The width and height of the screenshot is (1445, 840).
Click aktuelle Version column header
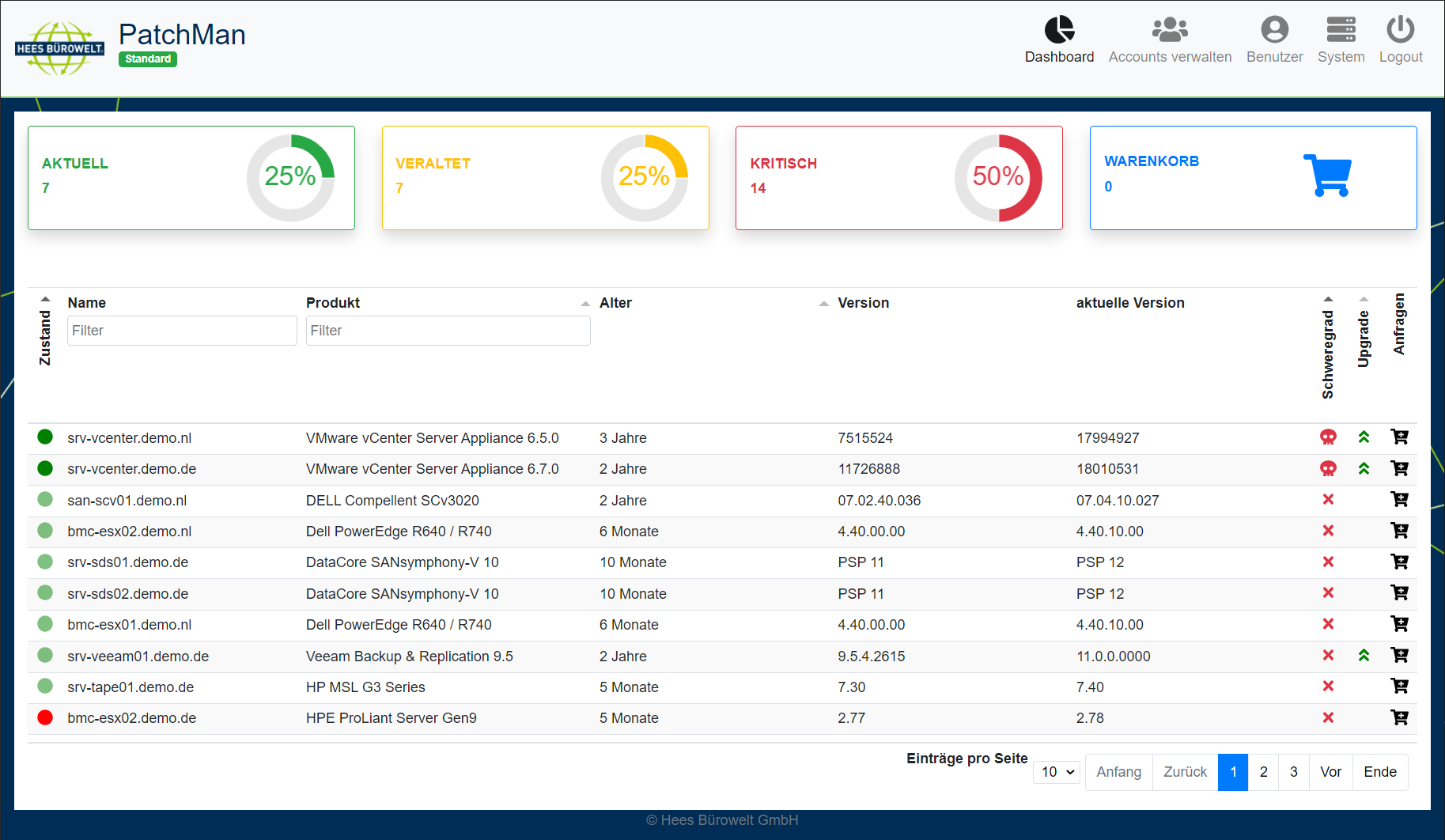(x=1130, y=303)
